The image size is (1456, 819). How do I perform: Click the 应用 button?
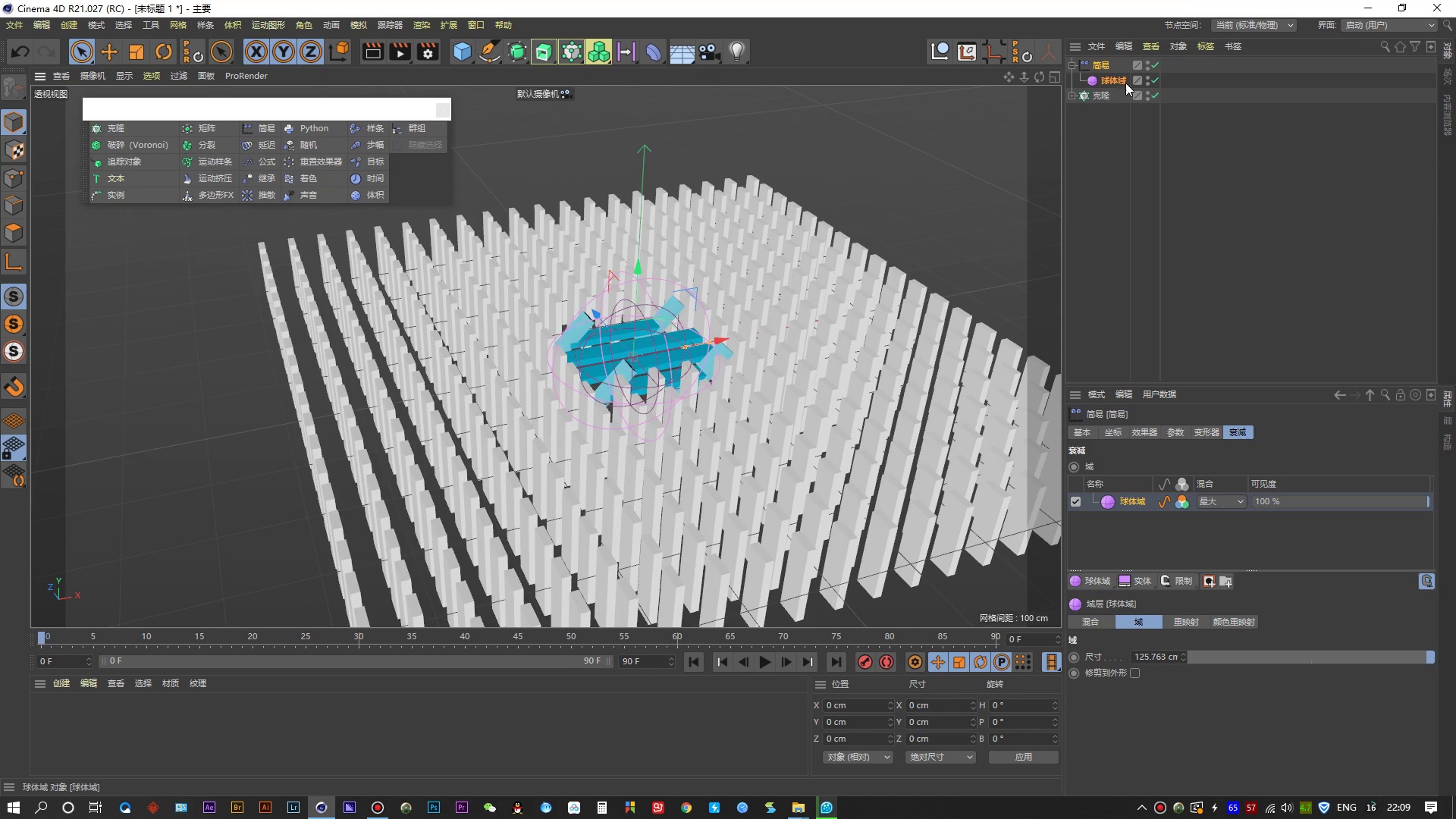[1023, 757]
